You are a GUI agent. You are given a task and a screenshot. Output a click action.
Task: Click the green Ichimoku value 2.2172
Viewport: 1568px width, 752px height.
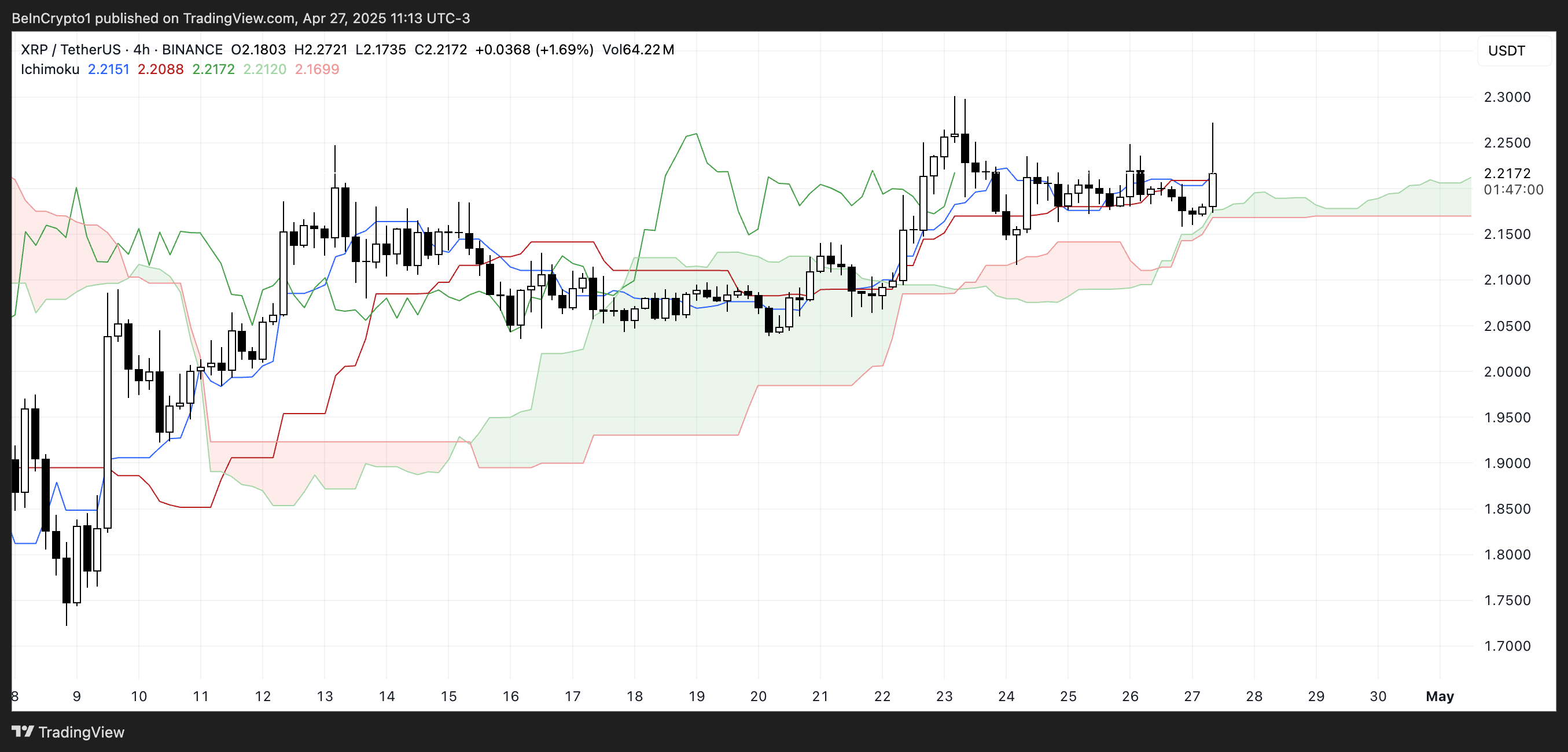click(x=213, y=69)
